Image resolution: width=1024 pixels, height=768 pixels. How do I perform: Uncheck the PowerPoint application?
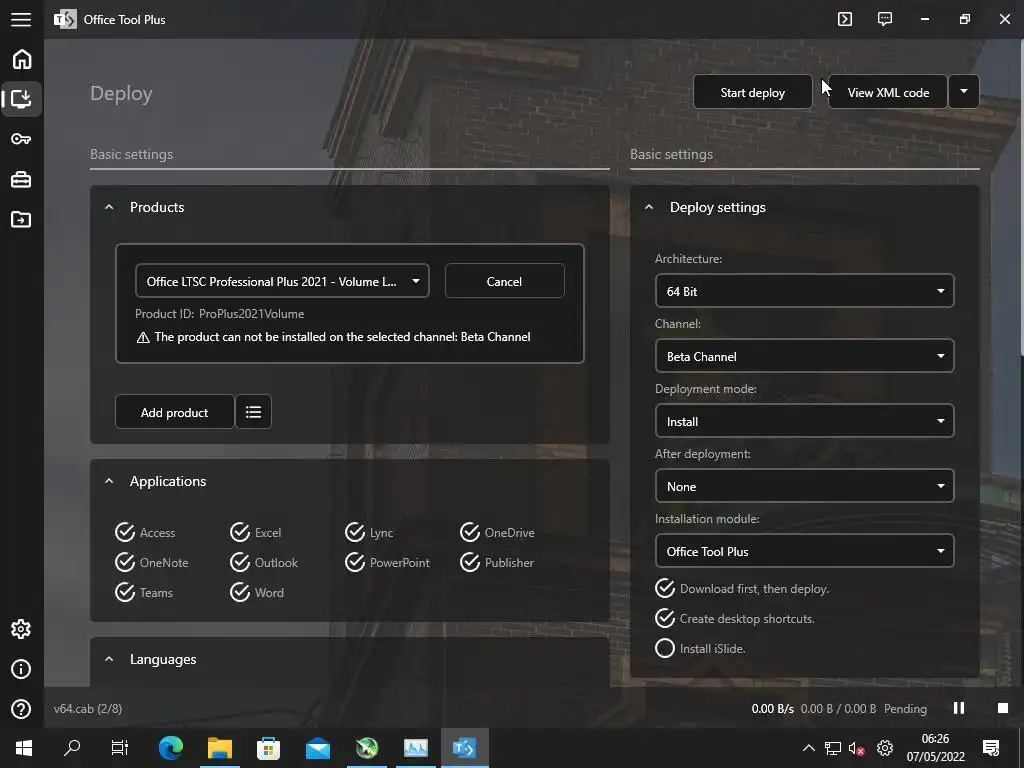[387, 563]
